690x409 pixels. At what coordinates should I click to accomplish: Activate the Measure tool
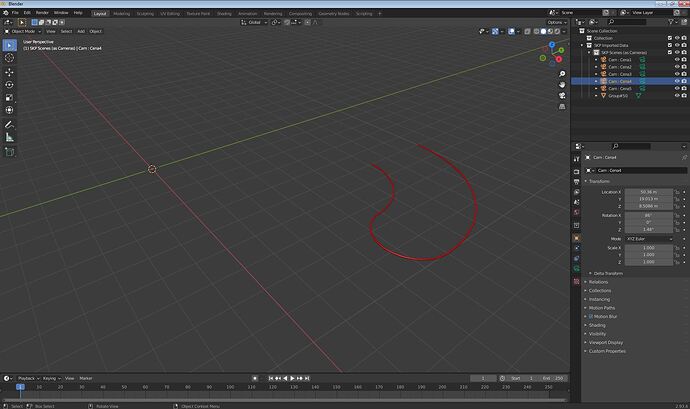point(9,138)
